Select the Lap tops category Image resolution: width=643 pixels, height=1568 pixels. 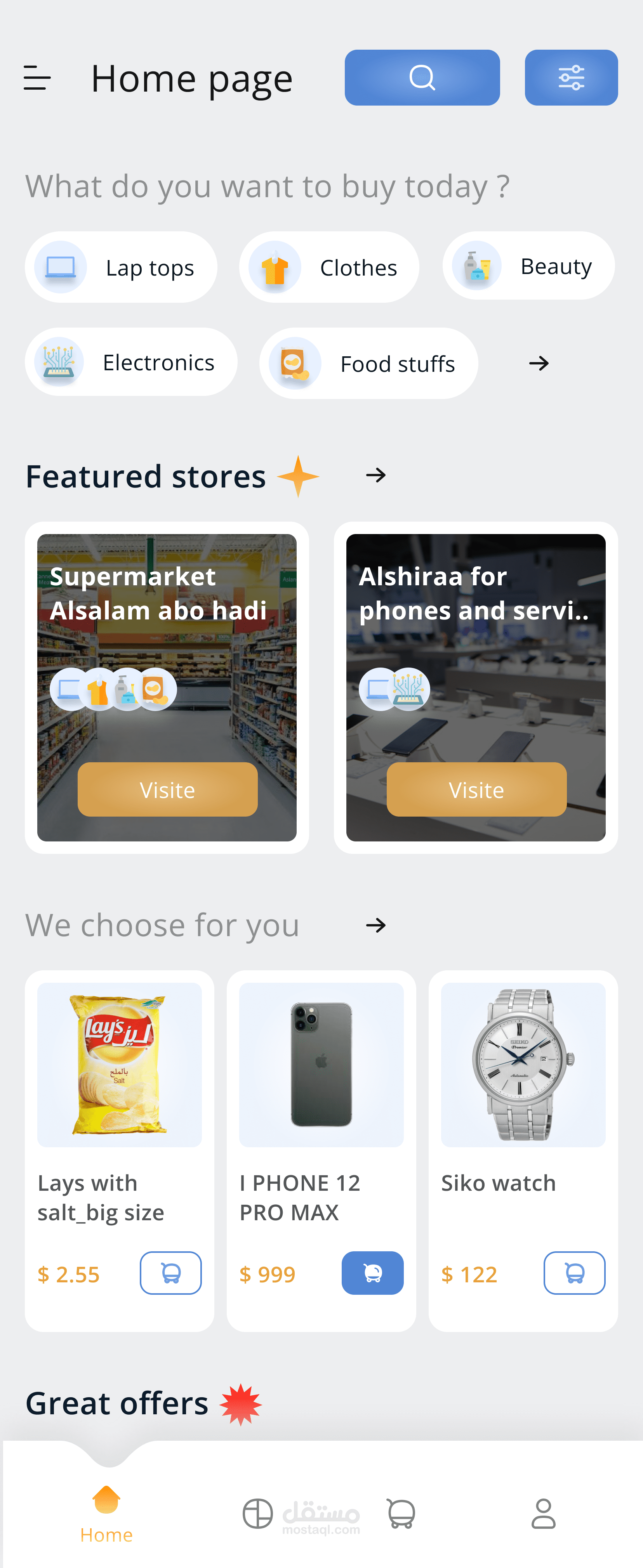(x=121, y=267)
